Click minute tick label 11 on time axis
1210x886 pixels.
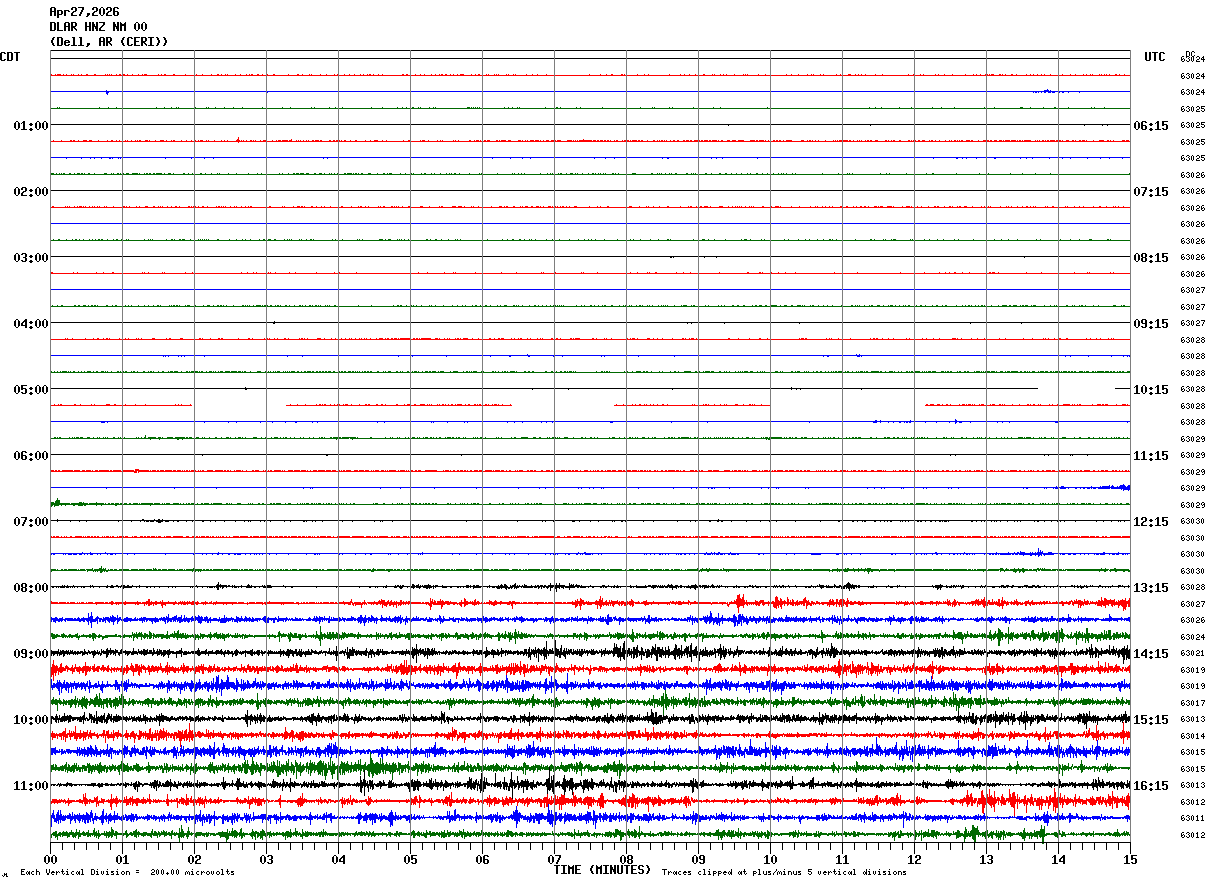point(842,859)
